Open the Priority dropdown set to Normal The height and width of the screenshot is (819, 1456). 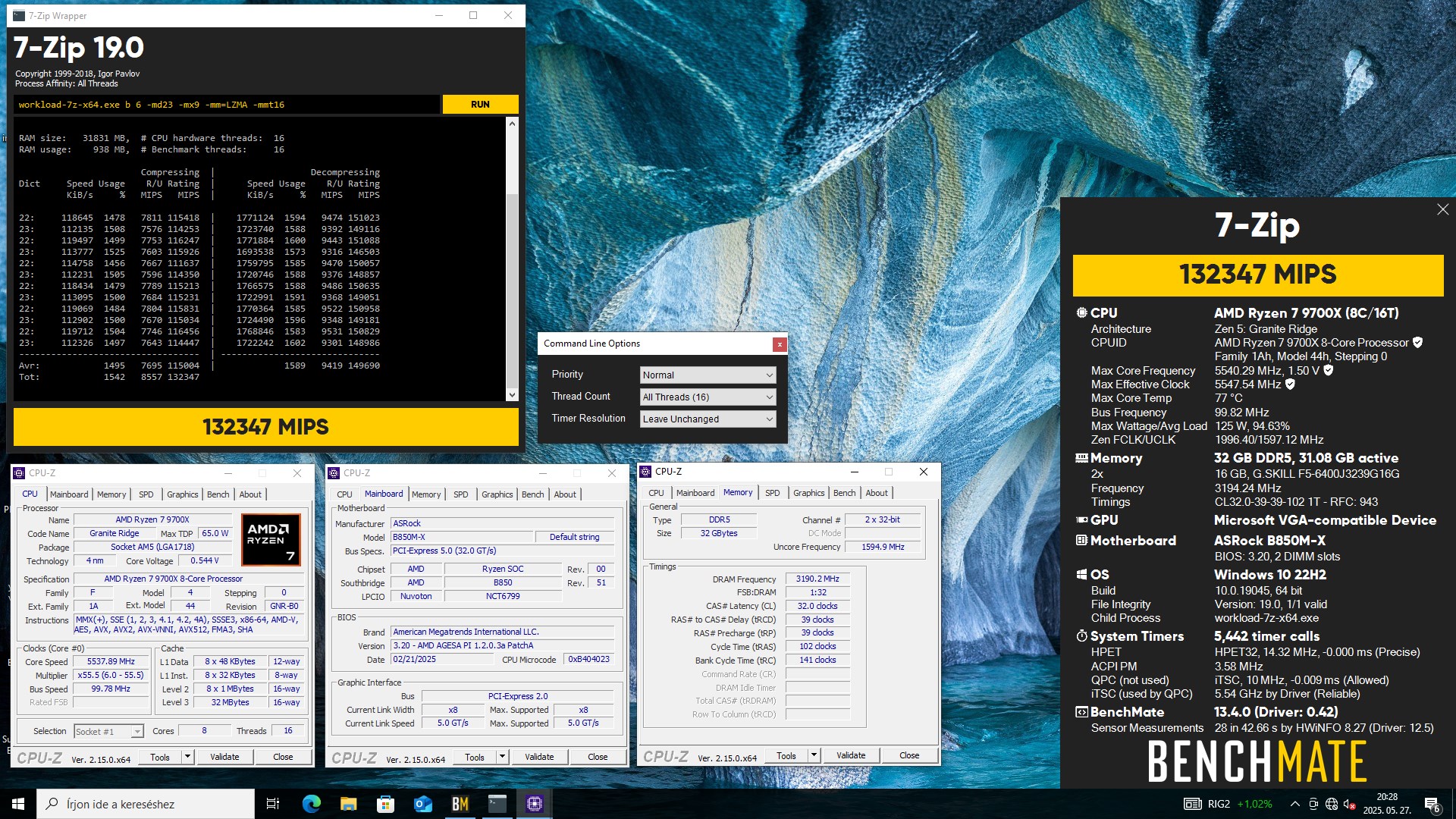tap(708, 375)
